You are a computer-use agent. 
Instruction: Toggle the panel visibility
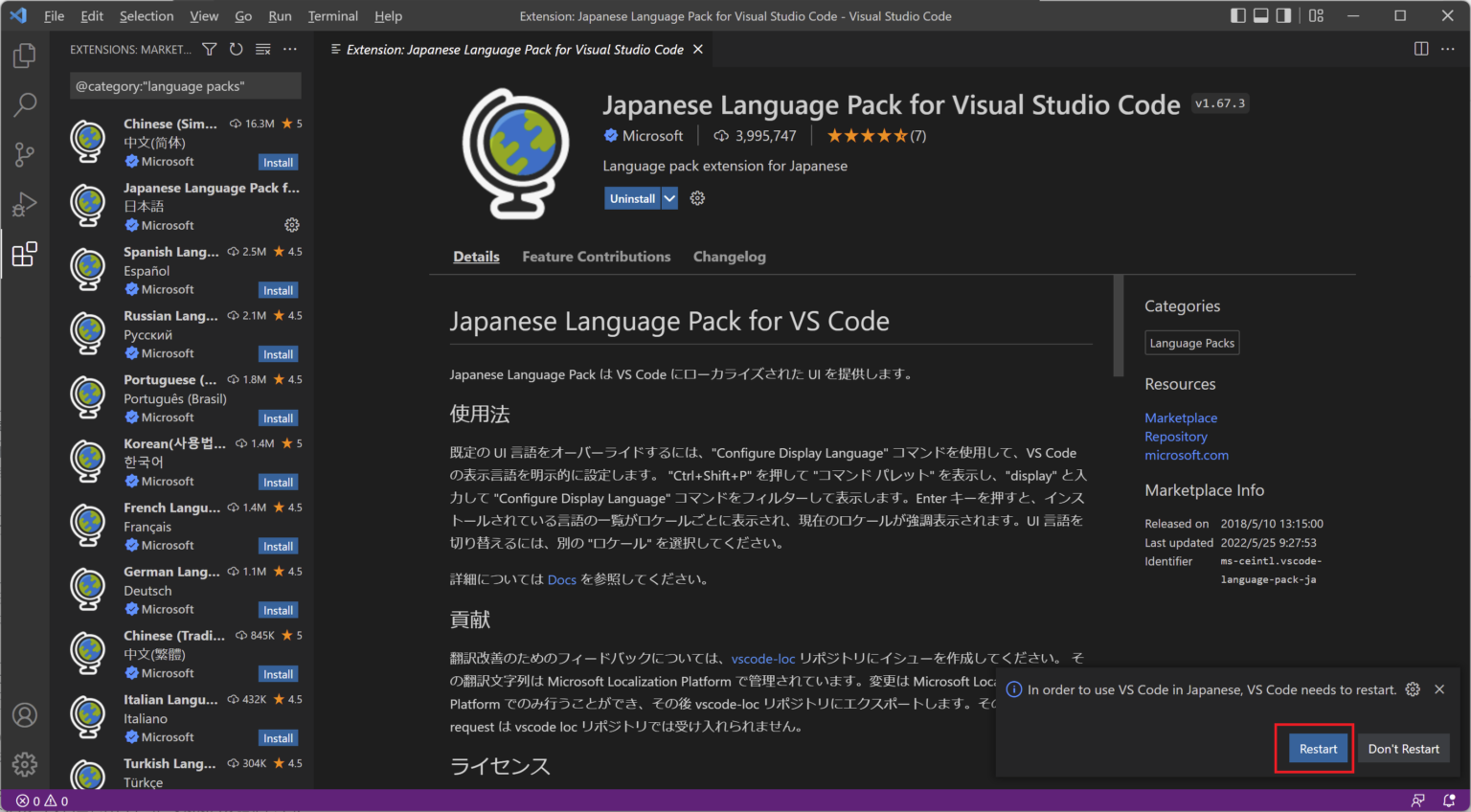point(1259,15)
